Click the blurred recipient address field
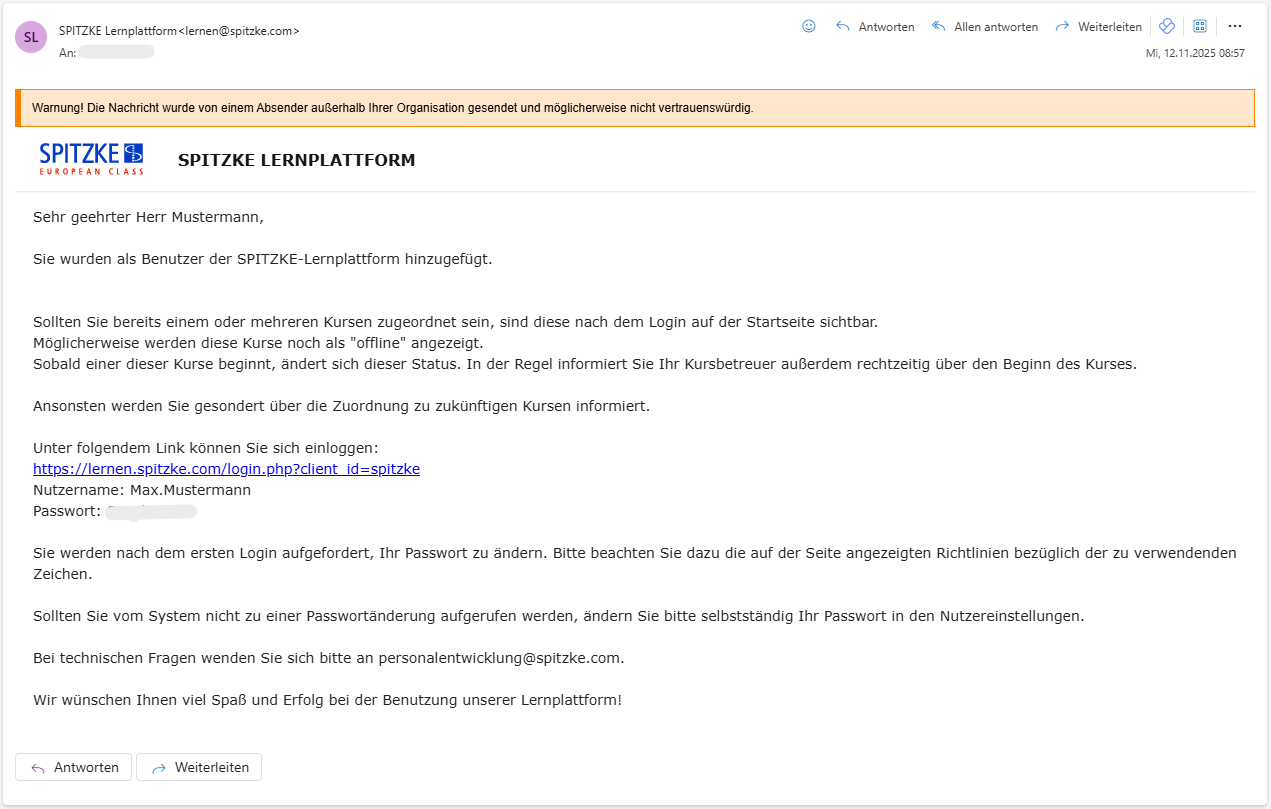1271x809 pixels. [x=116, y=52]
